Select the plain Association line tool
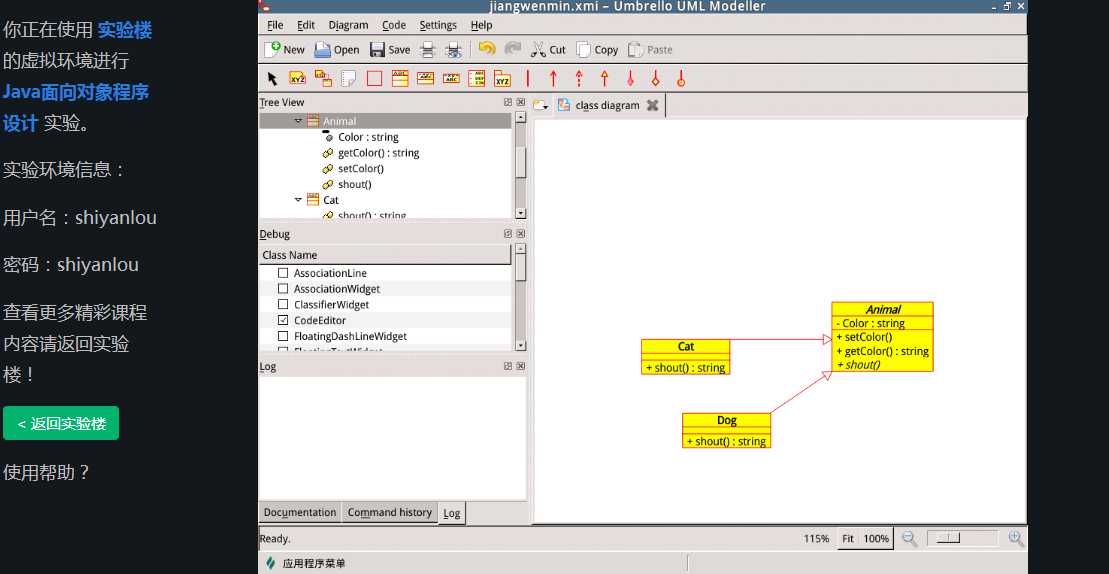The image size is (1109, 574). (x=528, y=78)
